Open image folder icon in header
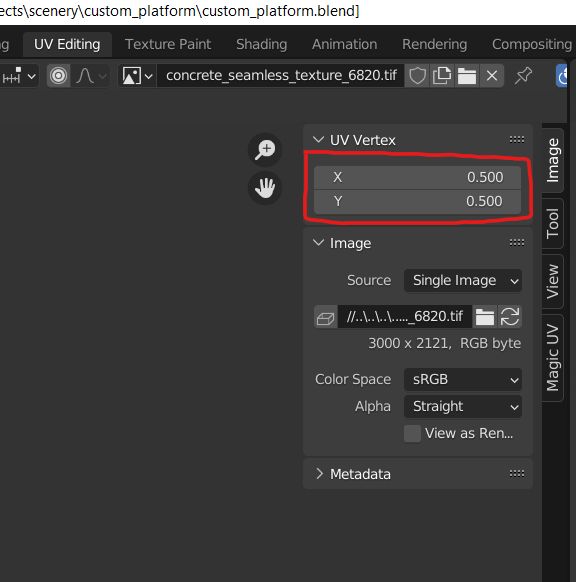The width and height of the screenshot is (576, 582). pos(467,76)
